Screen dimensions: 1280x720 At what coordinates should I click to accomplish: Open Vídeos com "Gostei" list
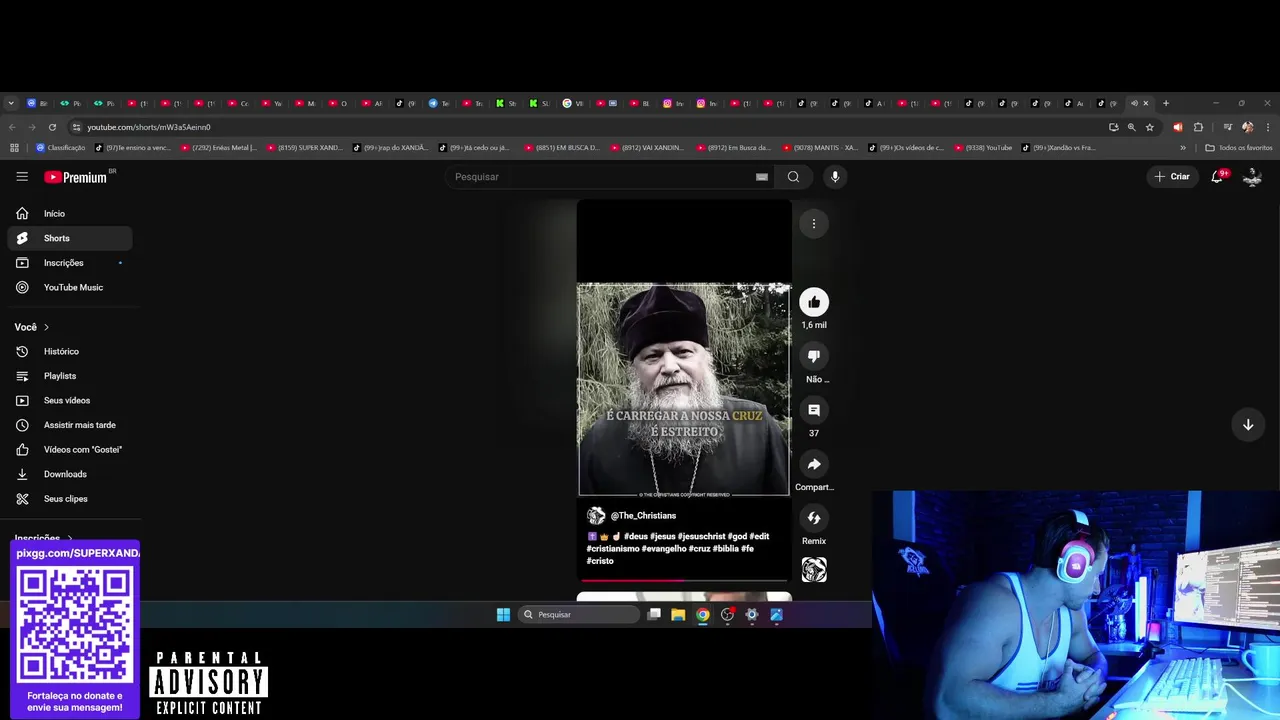pos(70,450)
